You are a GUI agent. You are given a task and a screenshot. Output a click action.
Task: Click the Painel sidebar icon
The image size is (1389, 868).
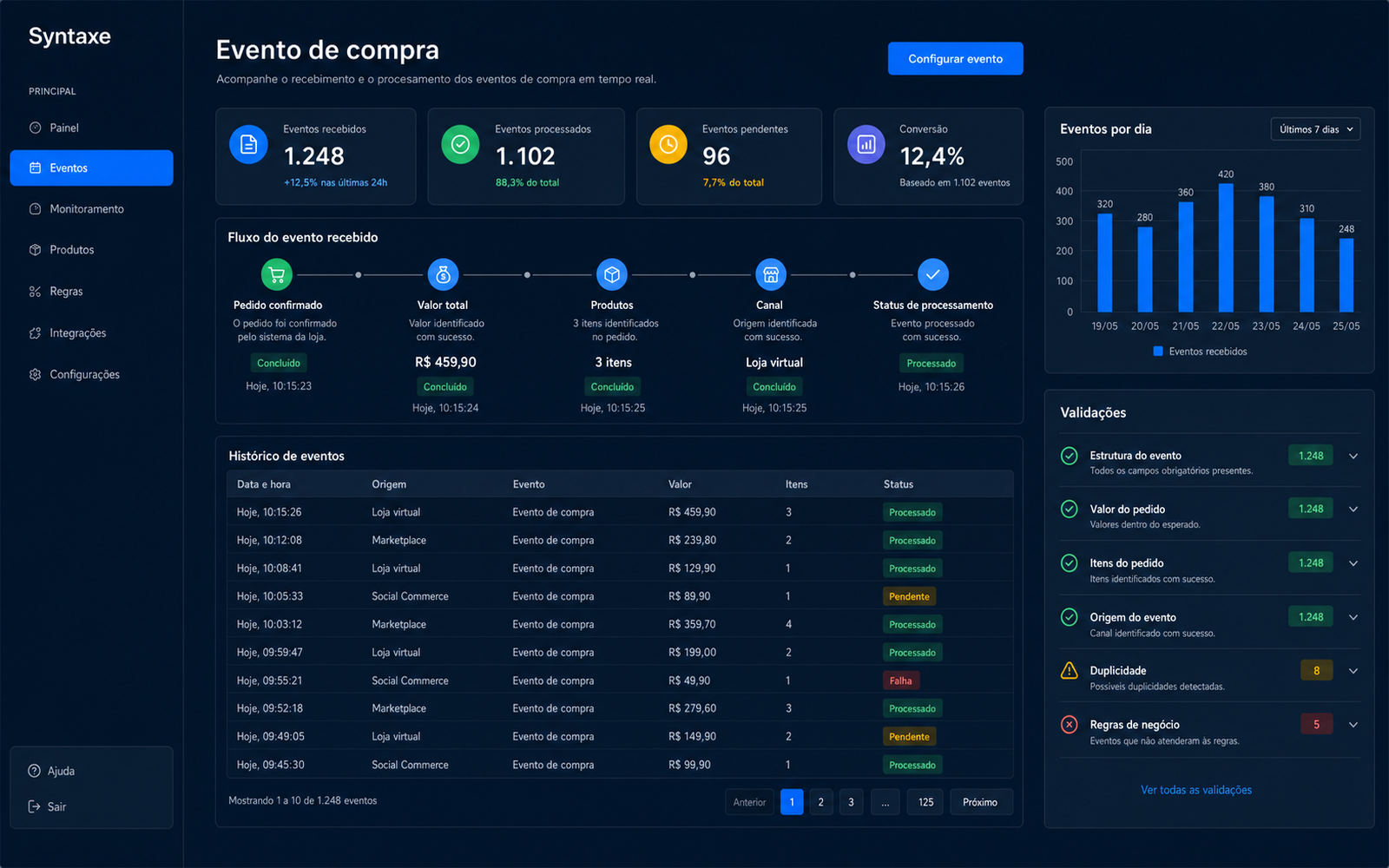(35, 128)
